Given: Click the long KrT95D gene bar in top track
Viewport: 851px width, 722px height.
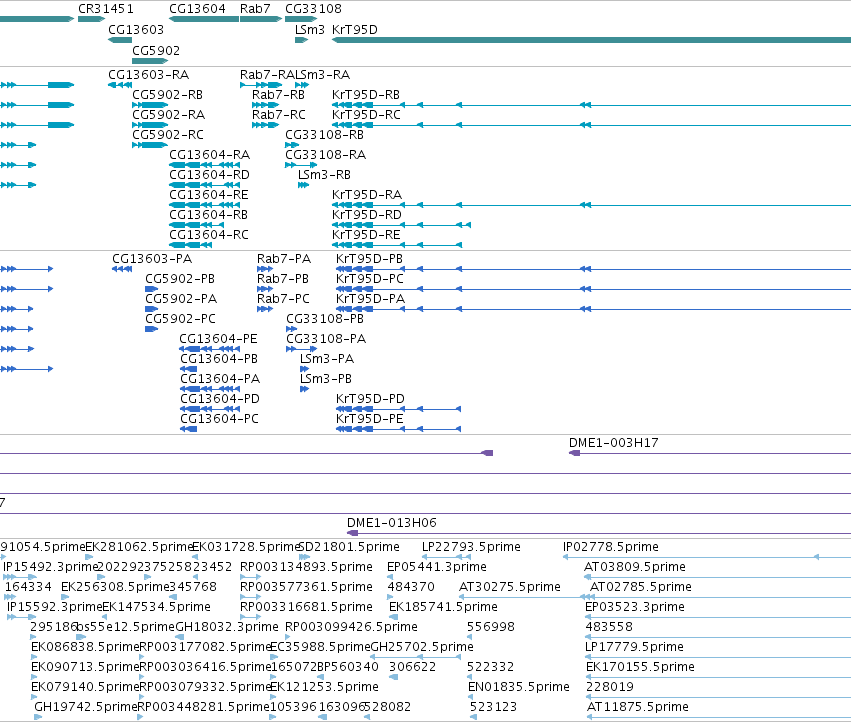Looking at the screenshot, I should tap(591, 40).
